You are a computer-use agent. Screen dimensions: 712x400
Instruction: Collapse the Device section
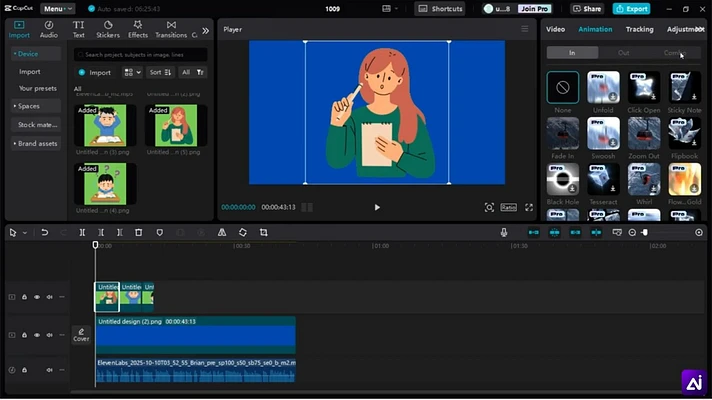pyautogui.click(x=36, y=54)
